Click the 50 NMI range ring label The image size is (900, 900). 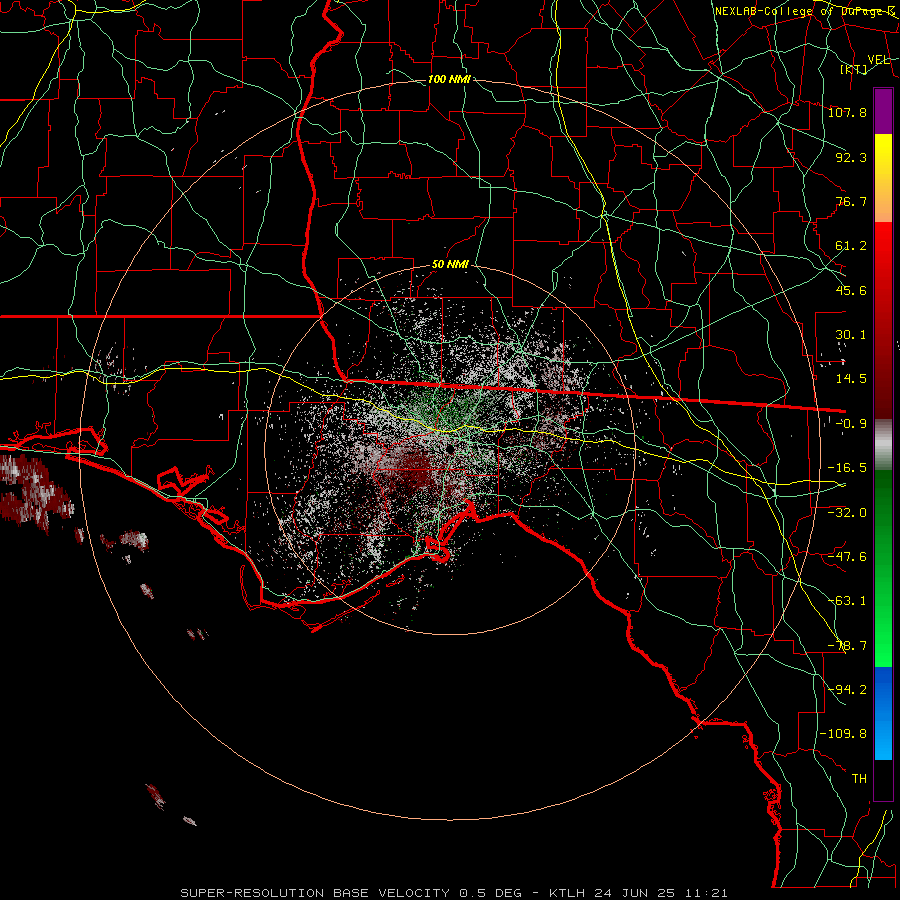pyautogui.click(x=450, y=264)
